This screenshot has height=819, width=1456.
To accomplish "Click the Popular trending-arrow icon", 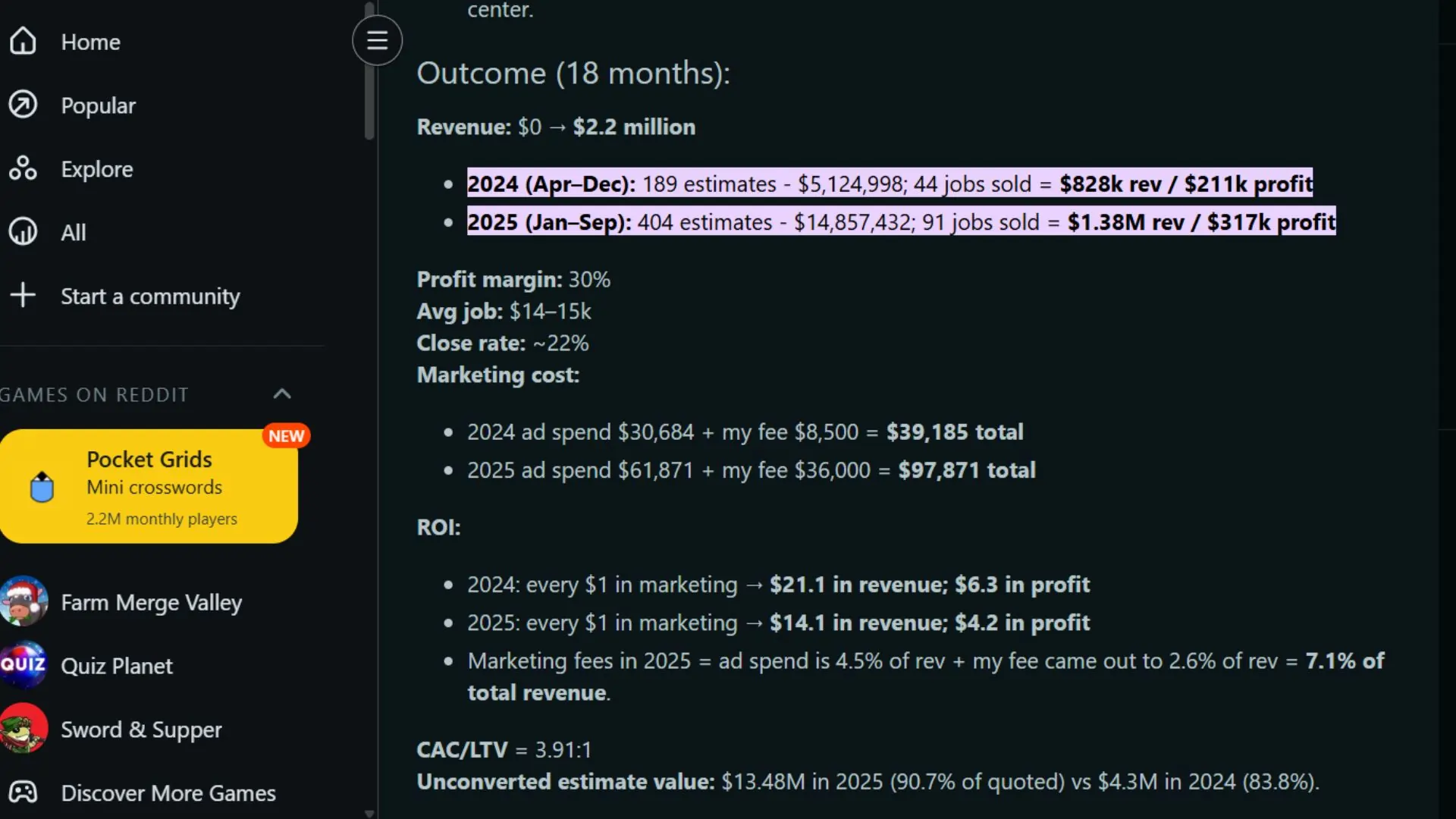I will [23, 105].
